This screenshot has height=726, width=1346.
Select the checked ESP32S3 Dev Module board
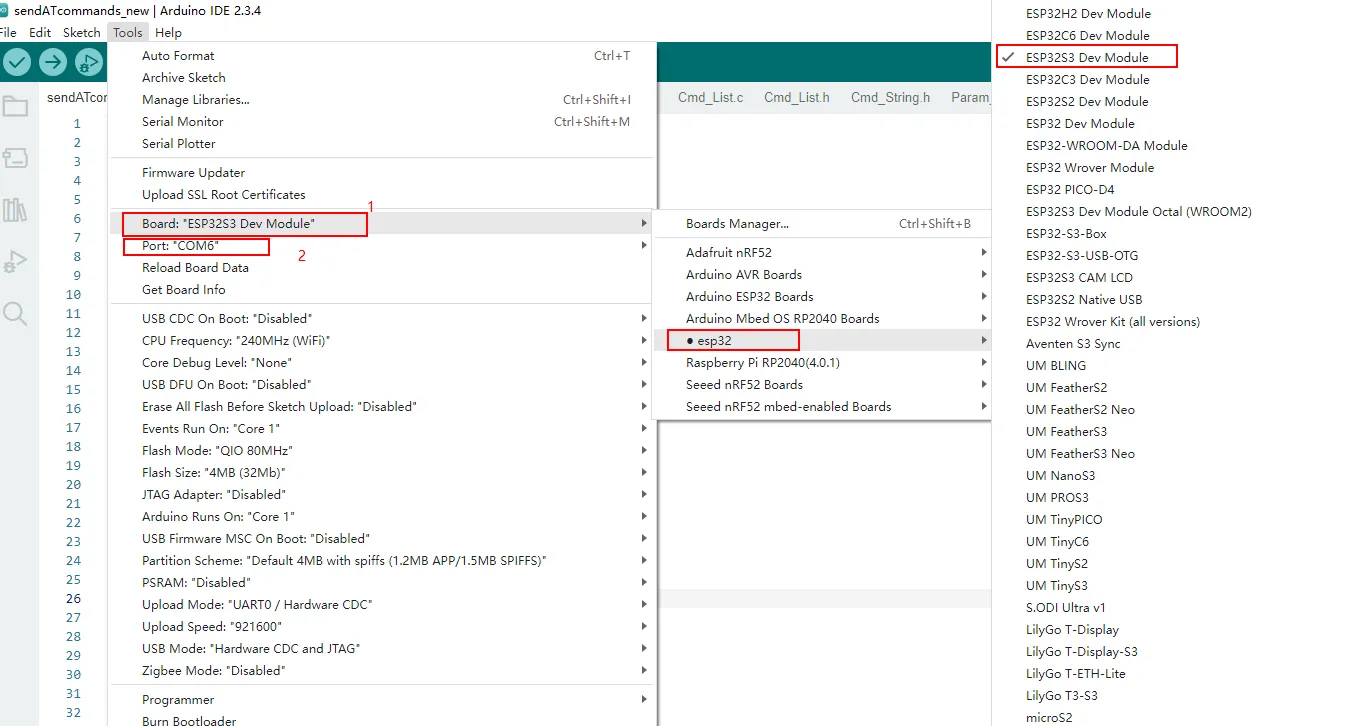coord(1087,57)
